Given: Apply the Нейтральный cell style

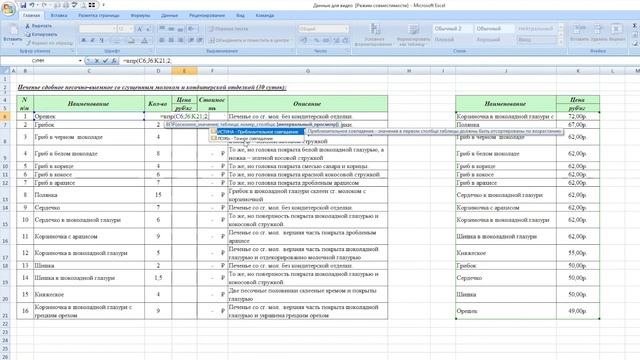Looking at the screenshot, I should tap(536, 29).
